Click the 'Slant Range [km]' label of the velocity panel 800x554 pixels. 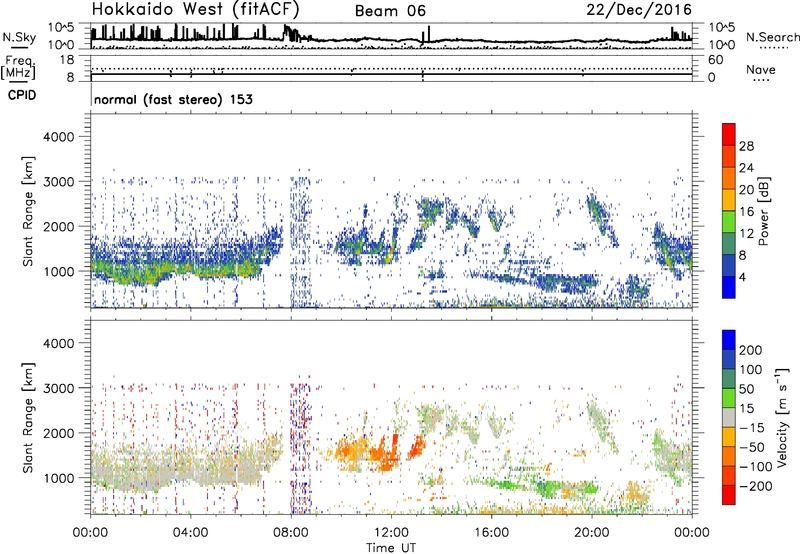click(x=28, y=418)
